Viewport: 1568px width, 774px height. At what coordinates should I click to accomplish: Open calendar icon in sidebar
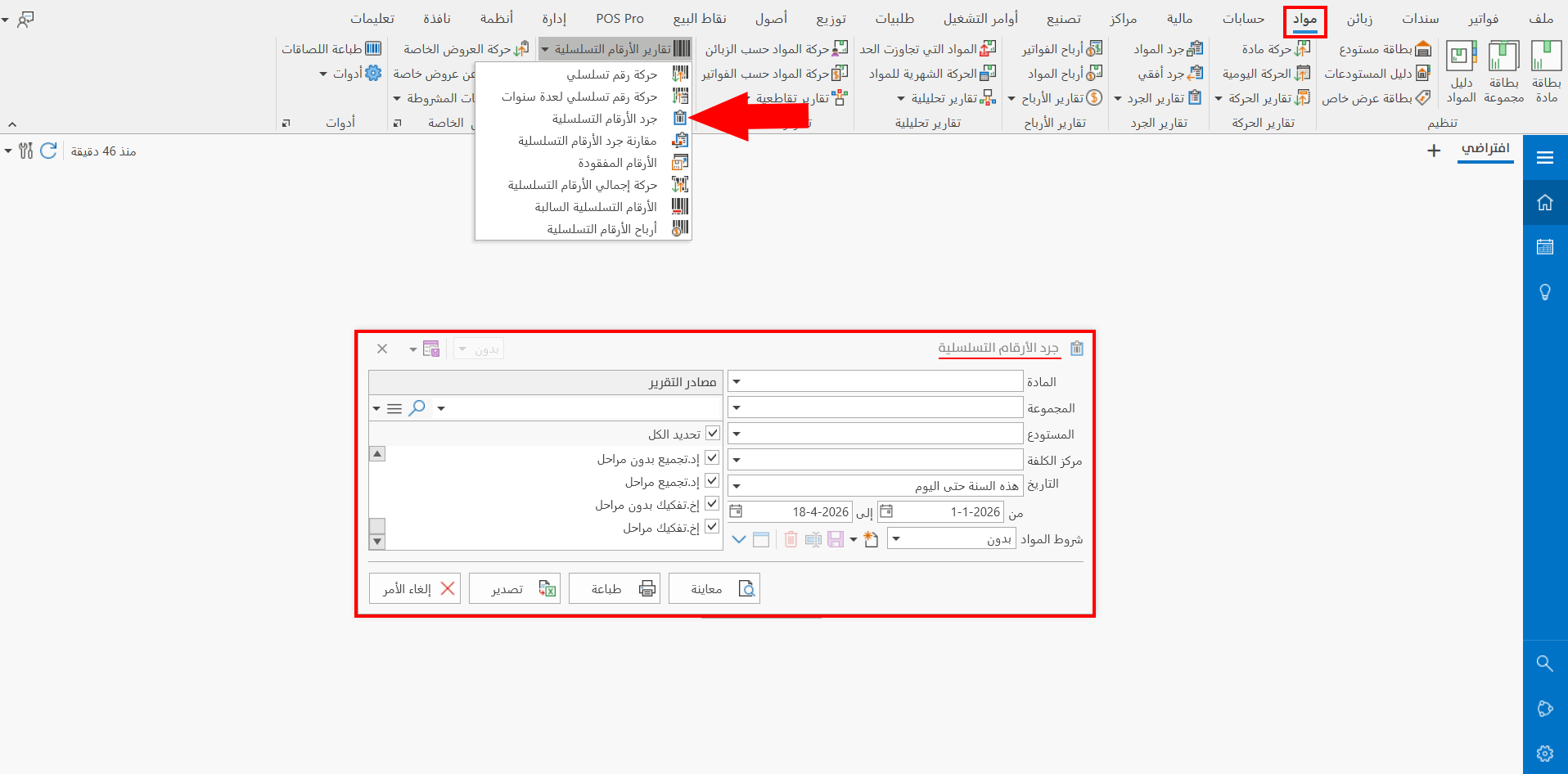tap(1545, 246)
